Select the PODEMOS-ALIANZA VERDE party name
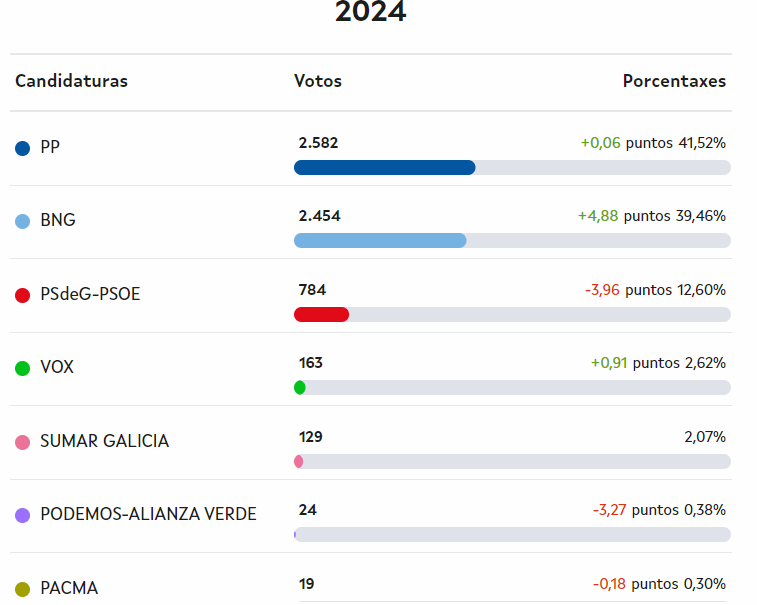Screen dimensions: 757x605 [148, 514]
